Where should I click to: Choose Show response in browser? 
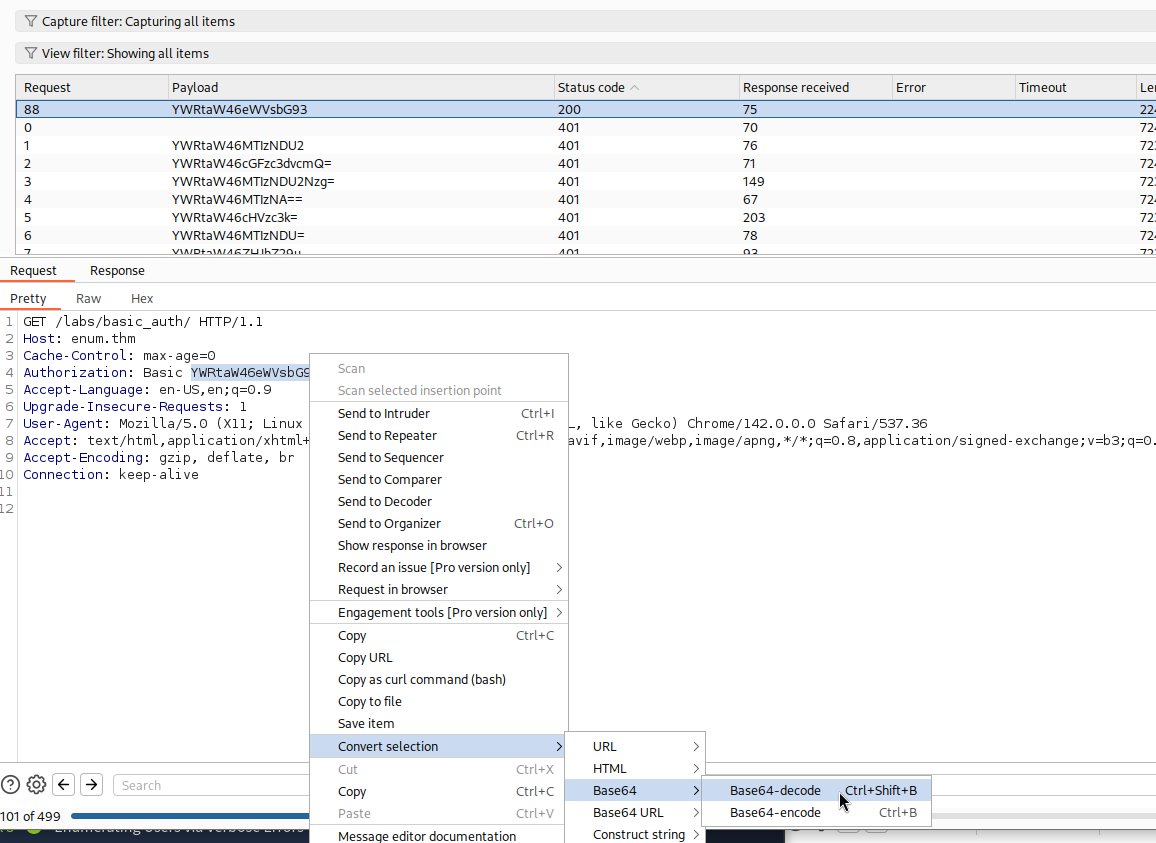coord(439,546)
